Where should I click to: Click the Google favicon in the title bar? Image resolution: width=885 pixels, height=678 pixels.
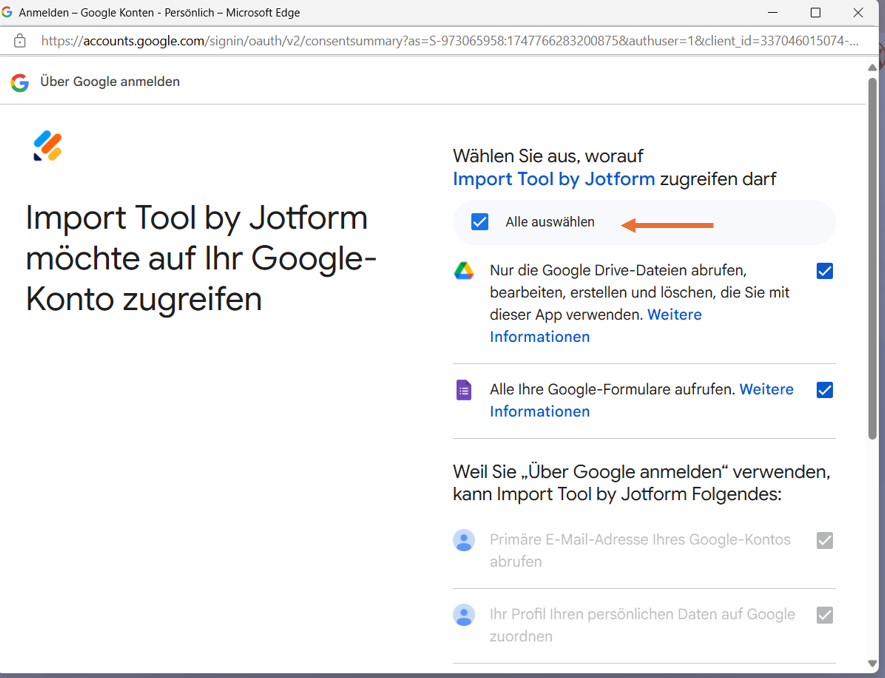click(7, 12)
